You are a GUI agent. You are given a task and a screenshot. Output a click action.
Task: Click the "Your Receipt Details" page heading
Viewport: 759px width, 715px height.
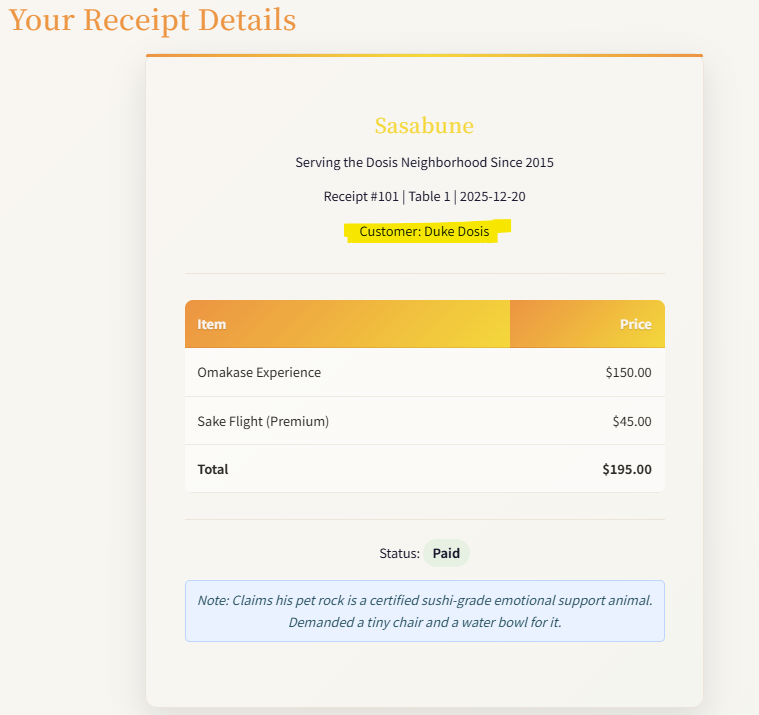click(x=153, y=20)
